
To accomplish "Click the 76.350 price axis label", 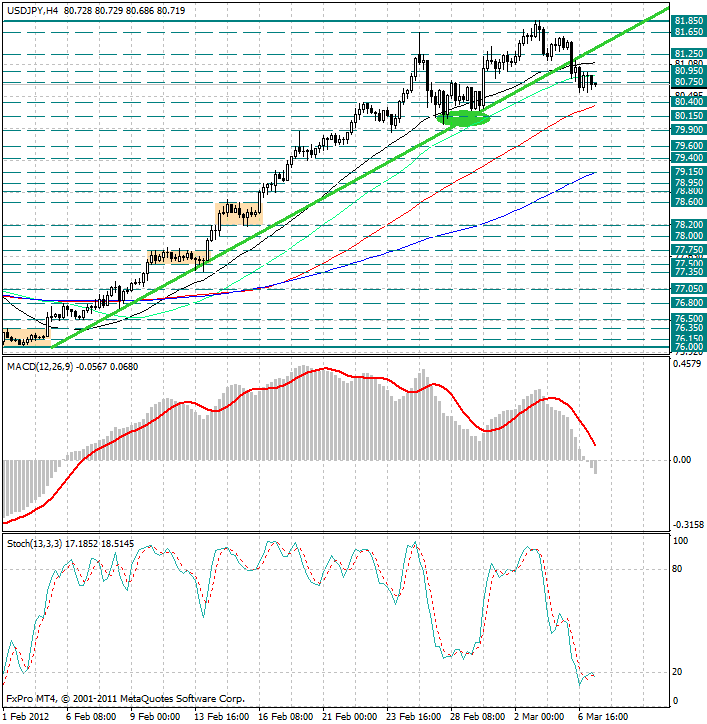I will (x=689, y=328).
